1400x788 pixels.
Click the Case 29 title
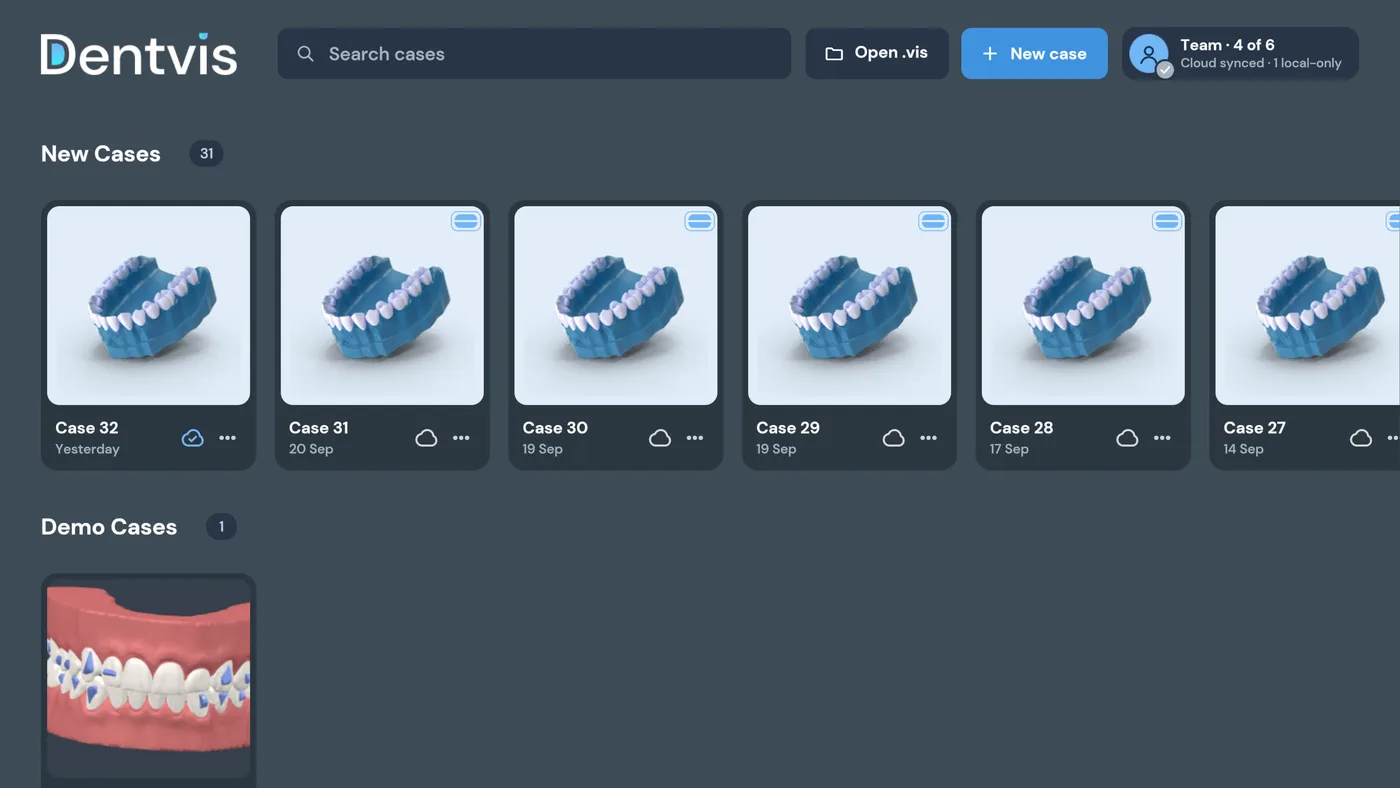tap(788, 427)
